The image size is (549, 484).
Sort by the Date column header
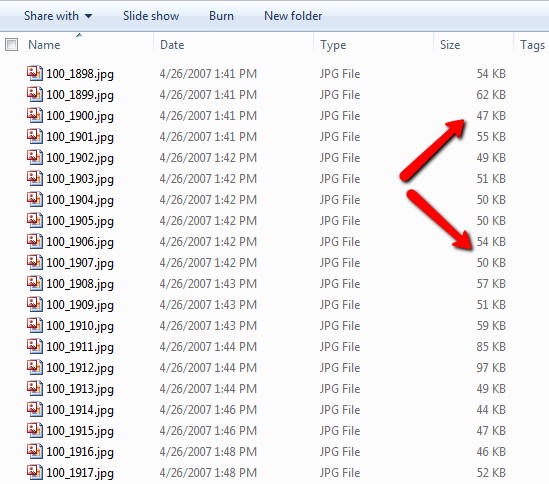(172, 45)
